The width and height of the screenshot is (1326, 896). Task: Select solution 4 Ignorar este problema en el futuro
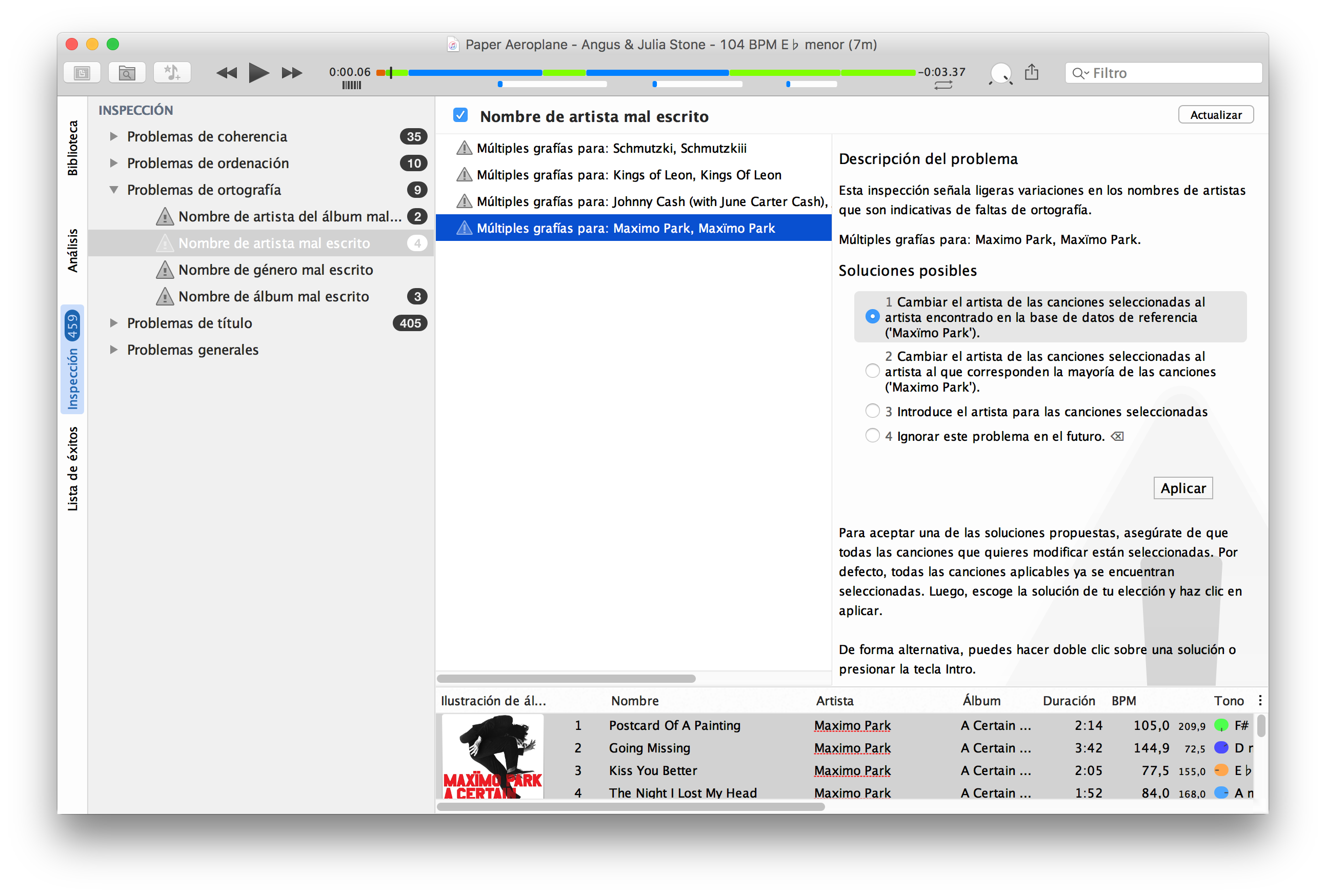coord(872,436)
